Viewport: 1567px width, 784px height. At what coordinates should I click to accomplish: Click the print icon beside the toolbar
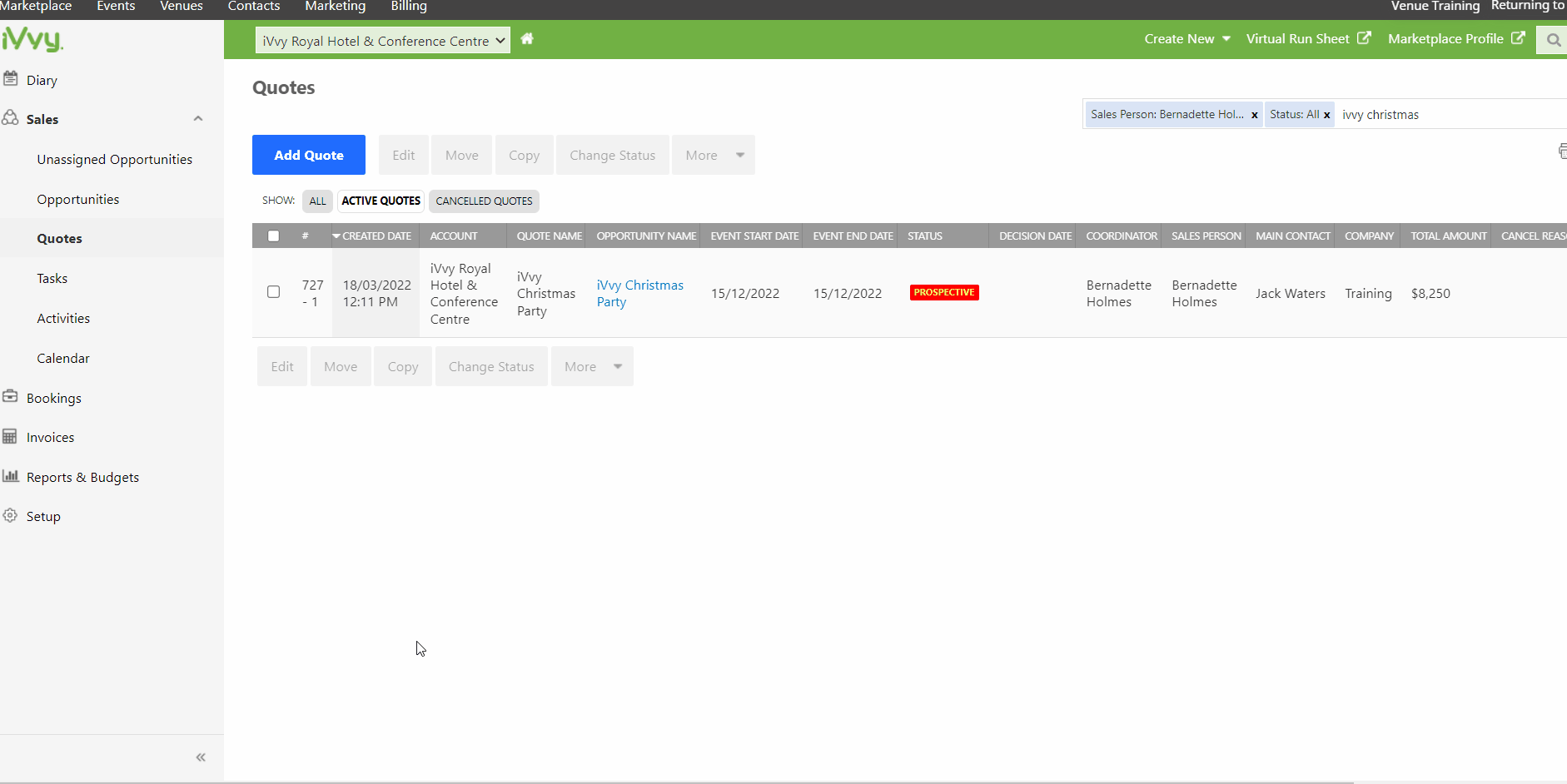[1562, 151]
